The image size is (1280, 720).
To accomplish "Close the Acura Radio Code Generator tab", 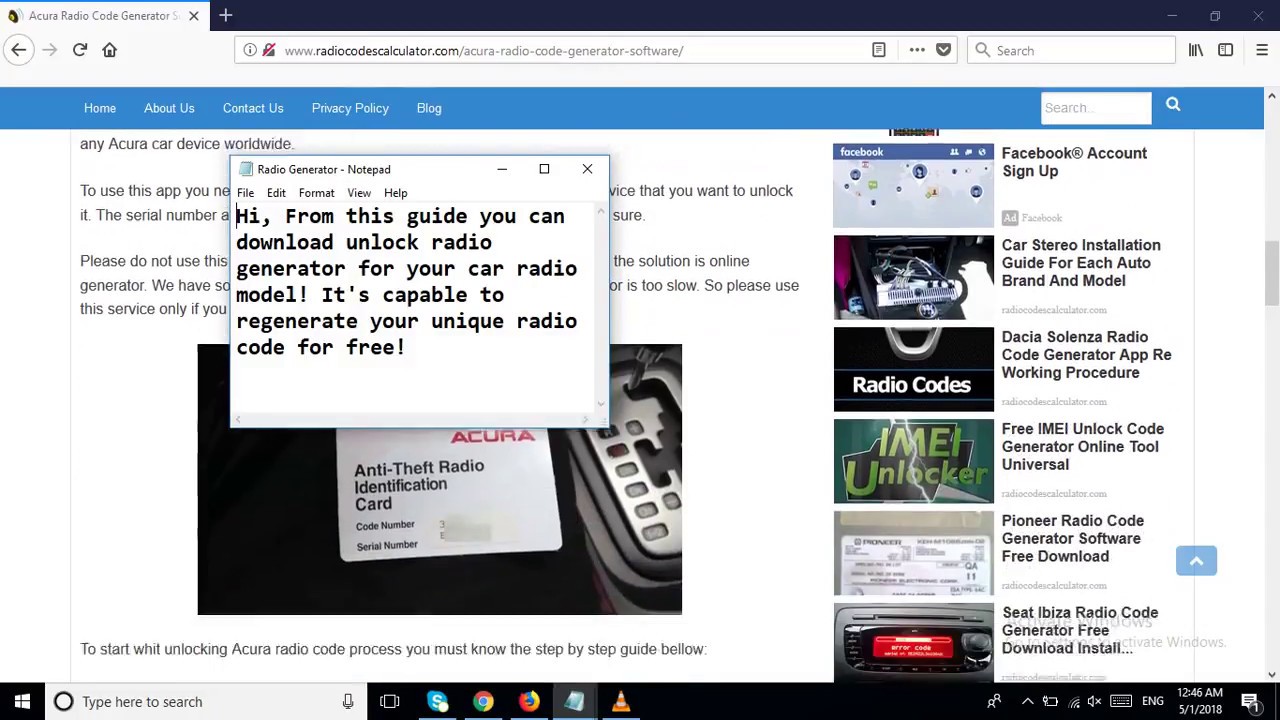I will tap(194, 16).
